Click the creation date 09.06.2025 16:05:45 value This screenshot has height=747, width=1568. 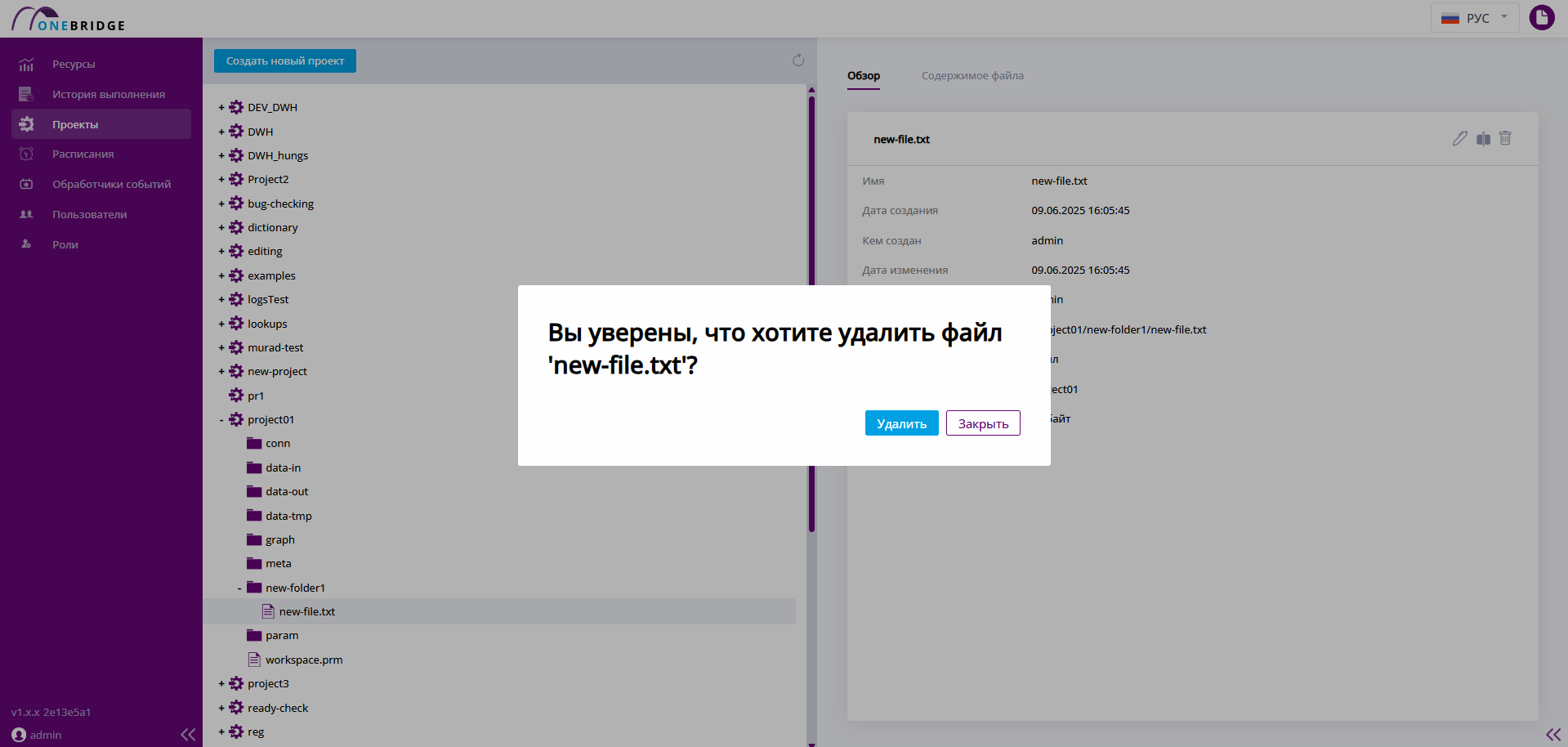[x=1080, y=210]
